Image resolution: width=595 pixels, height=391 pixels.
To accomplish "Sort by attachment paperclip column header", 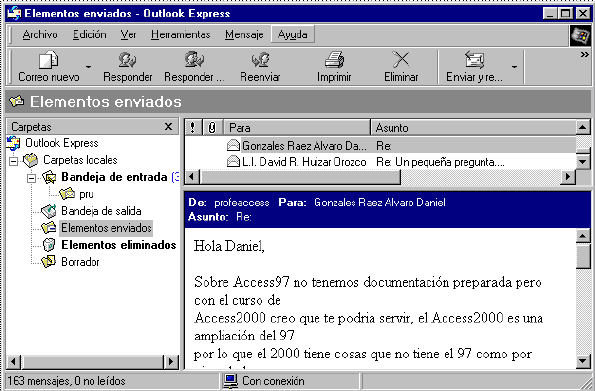I will point(212,128).
